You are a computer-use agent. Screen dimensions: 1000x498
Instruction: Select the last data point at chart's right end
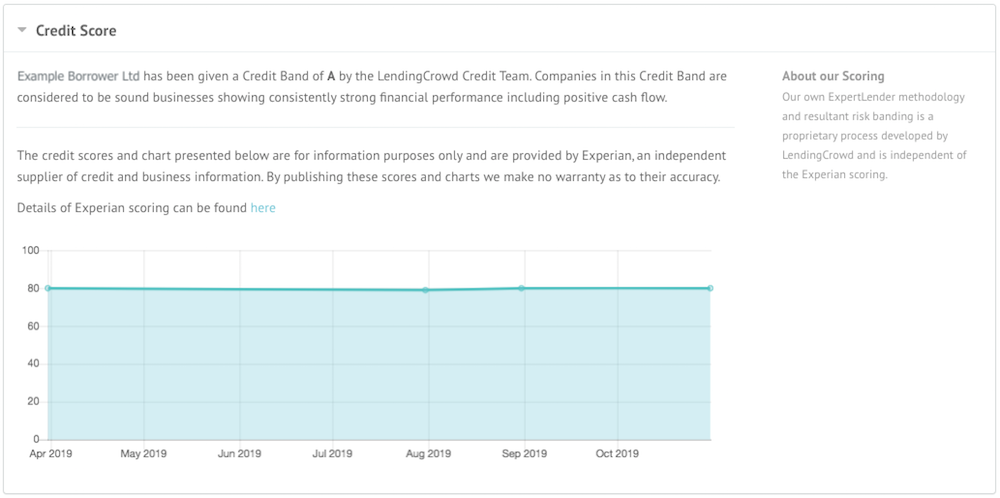710,288
